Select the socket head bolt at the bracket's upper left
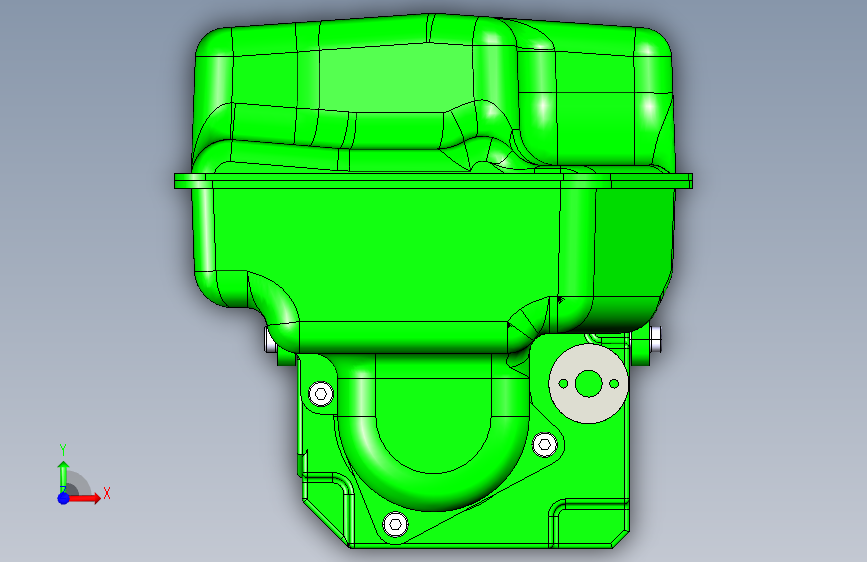 tap(321, 394)
